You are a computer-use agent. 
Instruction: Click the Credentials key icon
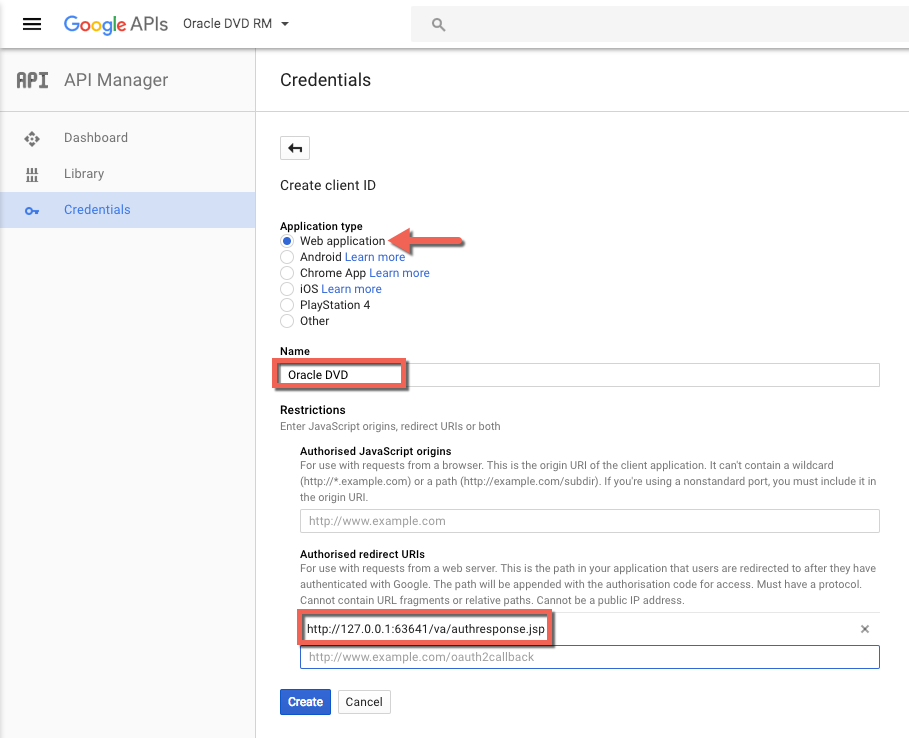pos(32,211)
